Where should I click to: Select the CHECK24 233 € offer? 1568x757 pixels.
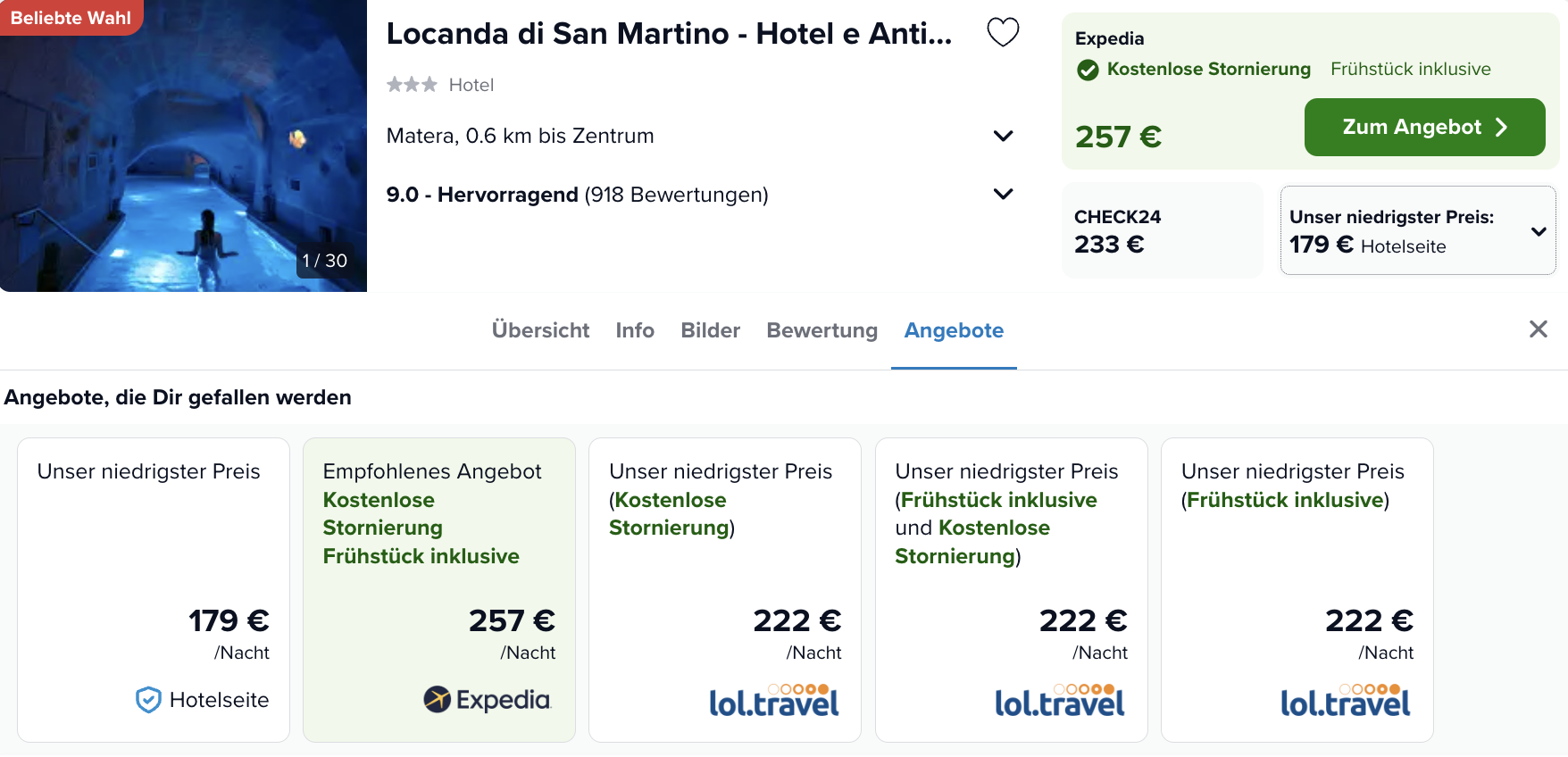1162,230
